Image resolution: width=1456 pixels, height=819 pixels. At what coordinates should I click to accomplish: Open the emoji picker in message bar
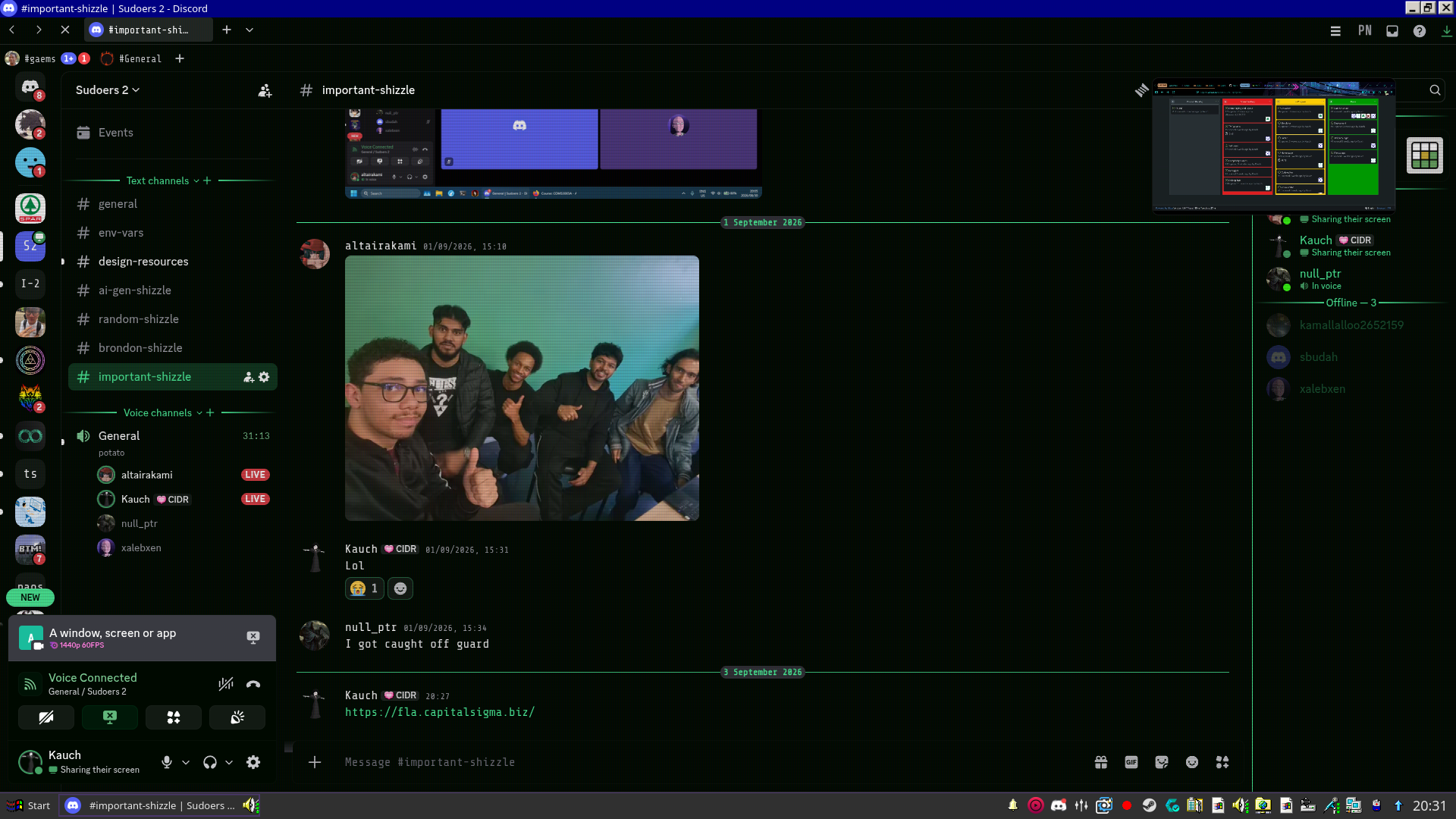pyautogui.click(x=1192, y=762)
